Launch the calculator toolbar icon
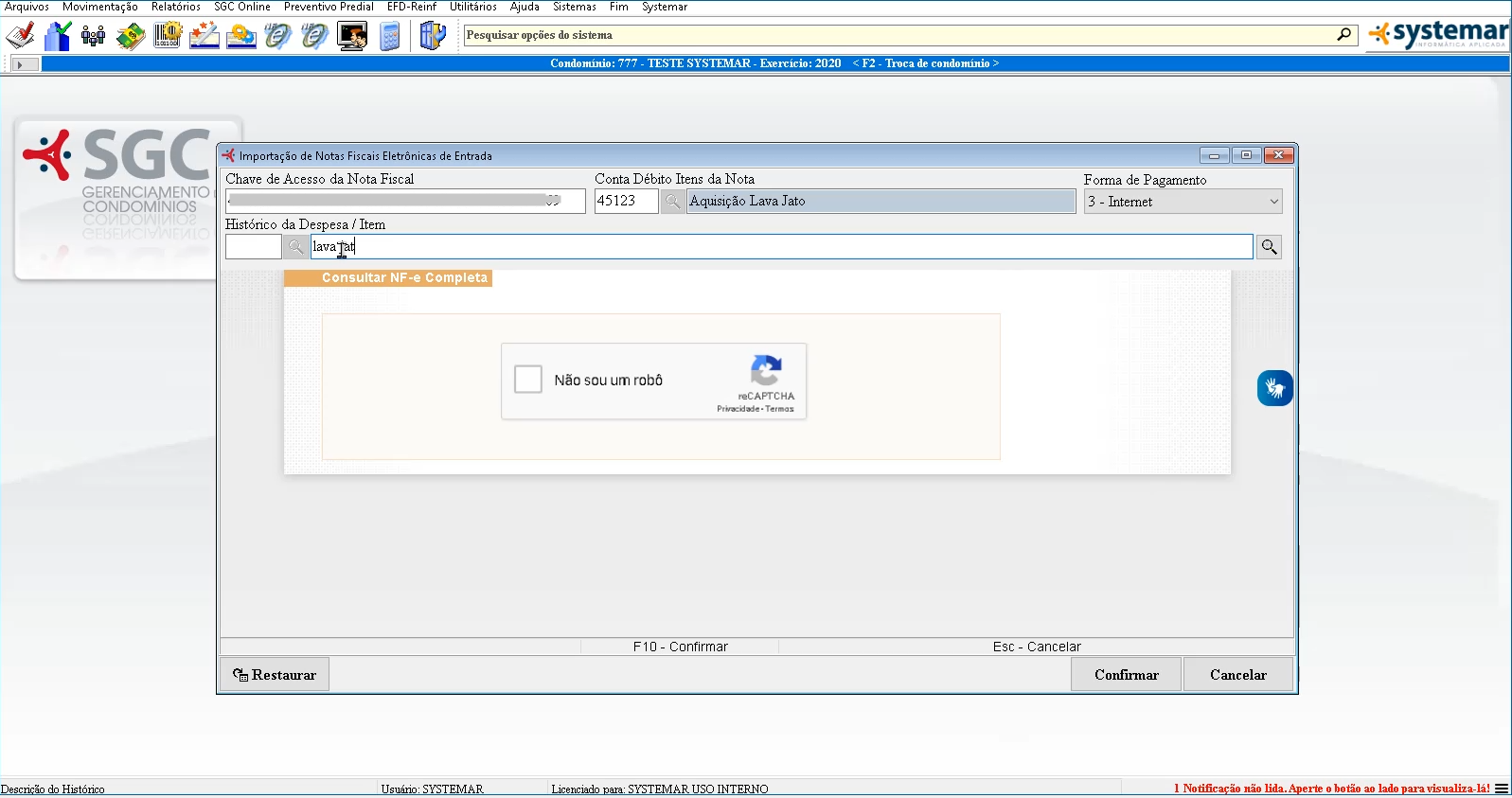Screen dimensions: 1512x798 (x=389, y=36)
